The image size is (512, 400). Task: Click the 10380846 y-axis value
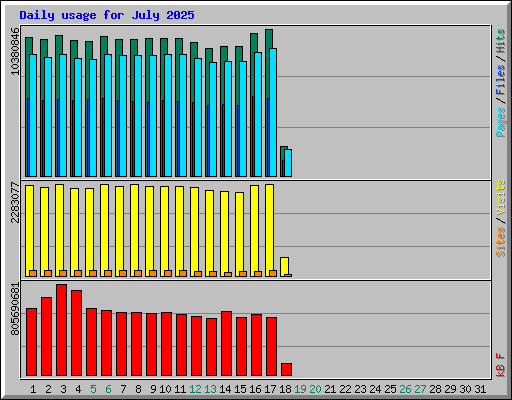pyautogui.click(x=15, y=52)
